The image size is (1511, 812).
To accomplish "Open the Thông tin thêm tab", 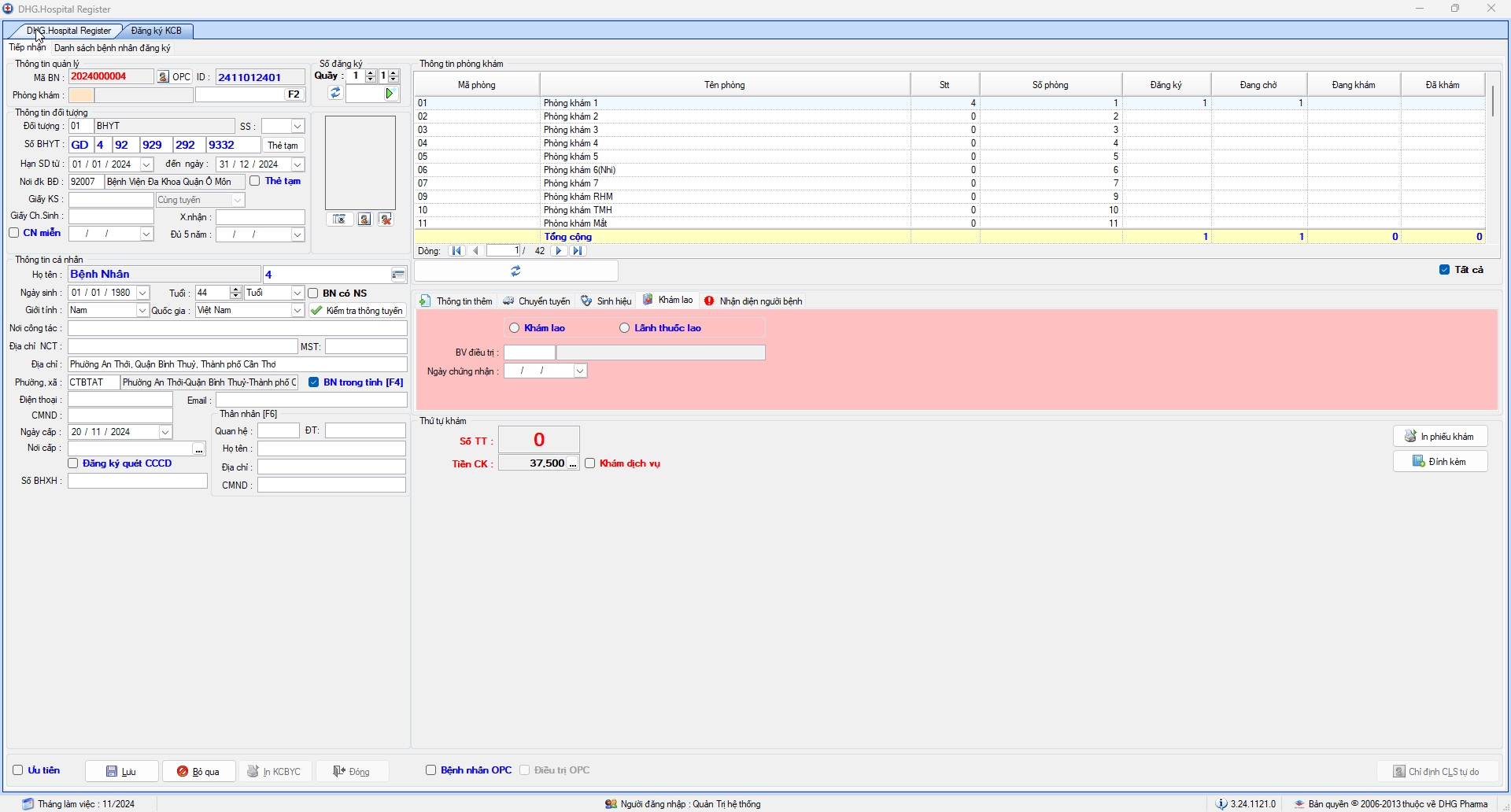I will pos(456,301).
